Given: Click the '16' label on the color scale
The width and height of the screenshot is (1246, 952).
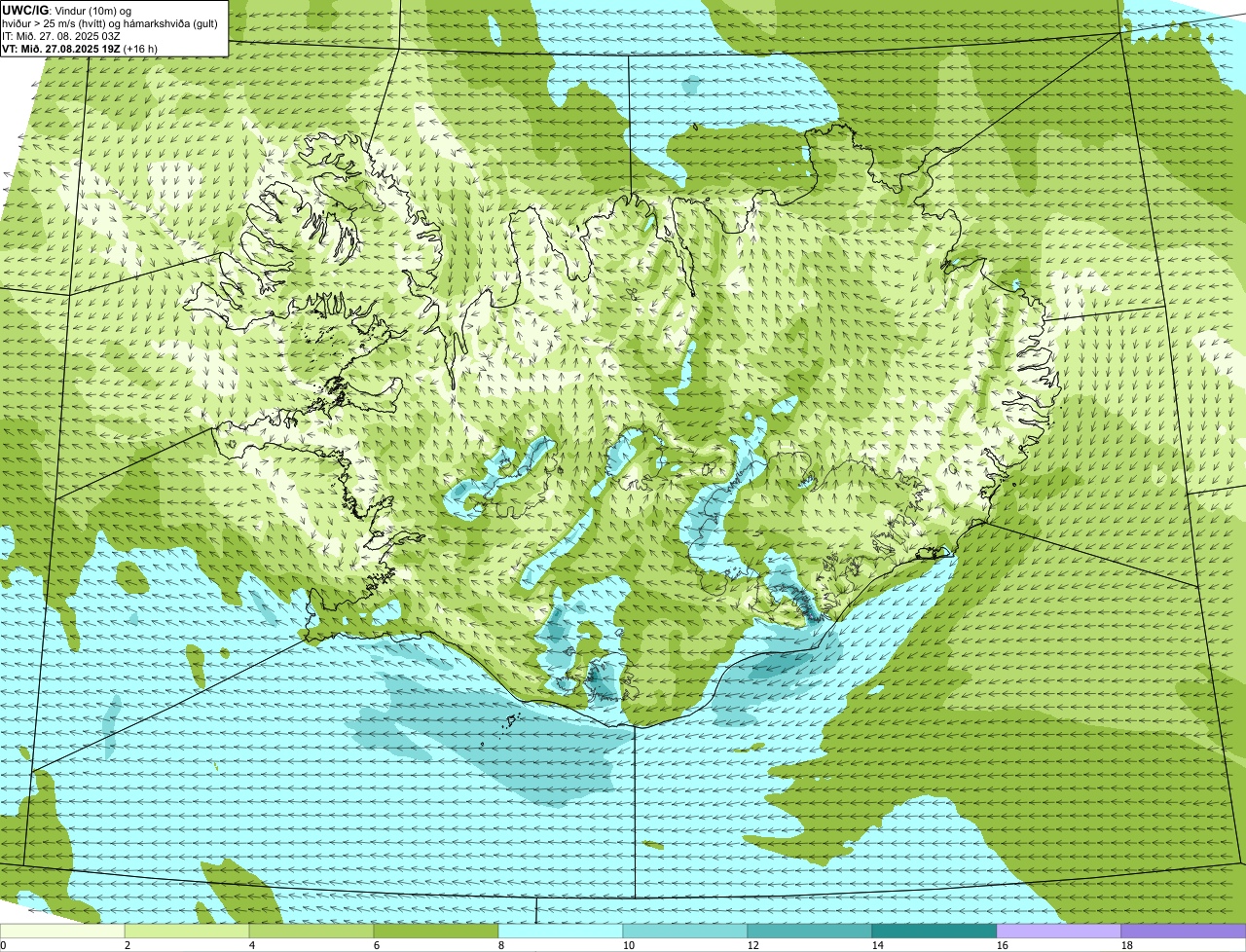Looking at the screenshot, I should (1003, 945).
